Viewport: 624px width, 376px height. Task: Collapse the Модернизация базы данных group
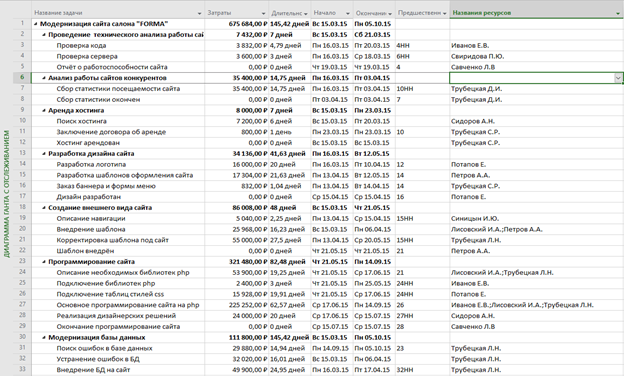coord(44,337)
